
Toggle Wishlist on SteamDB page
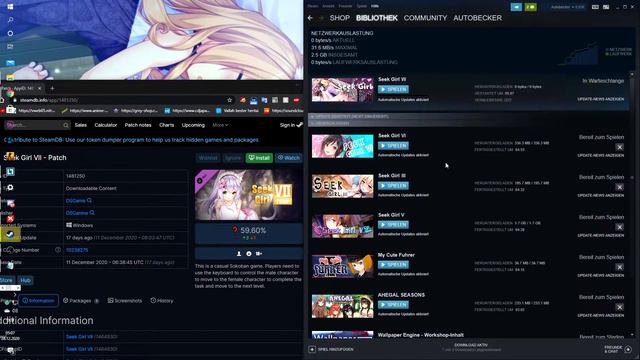pyautogui.click(x=208, y=158)
